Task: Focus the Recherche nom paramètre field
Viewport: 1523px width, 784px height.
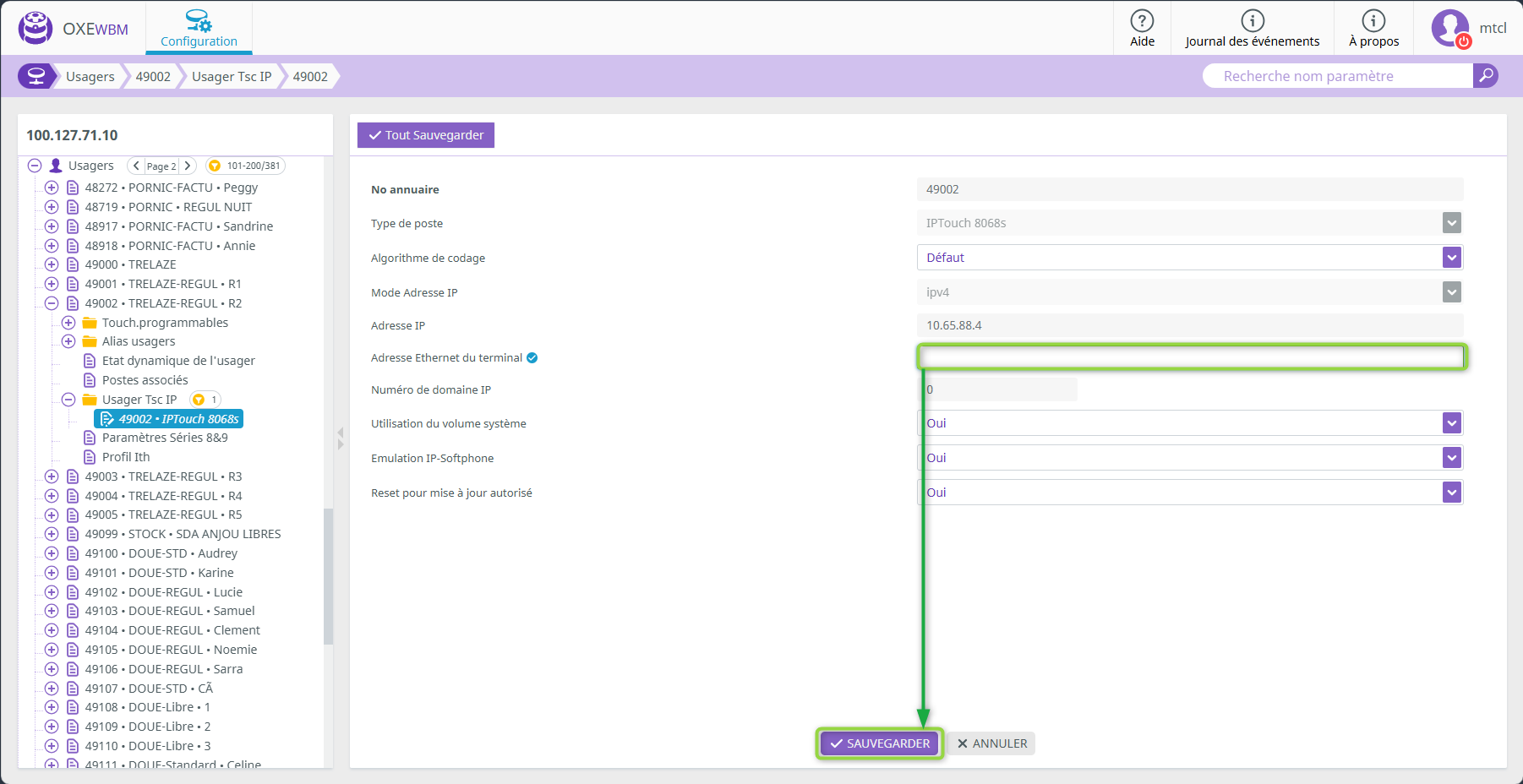Action: coord(1338,76)
